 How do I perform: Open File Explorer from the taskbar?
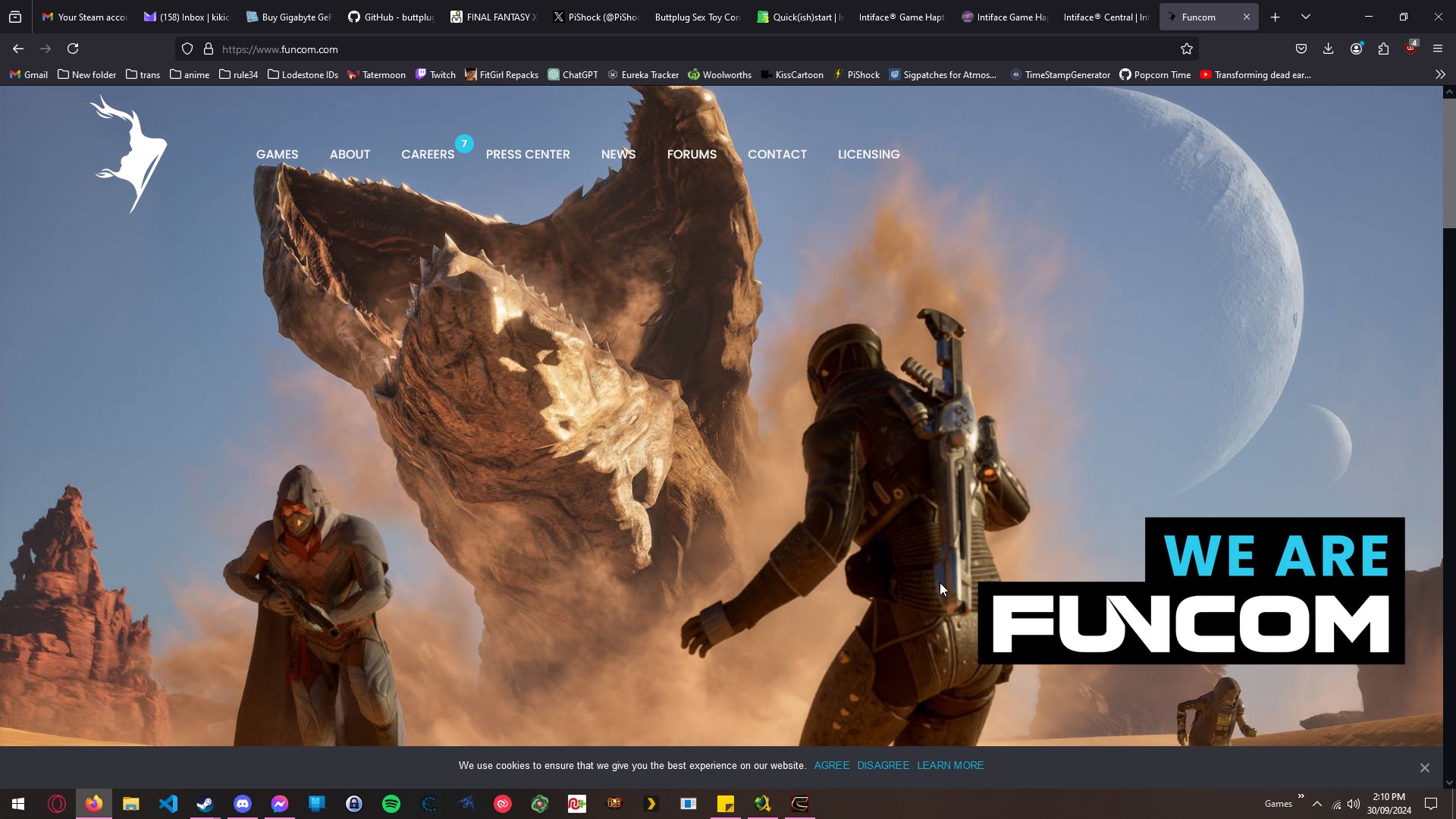pos(131,804)
